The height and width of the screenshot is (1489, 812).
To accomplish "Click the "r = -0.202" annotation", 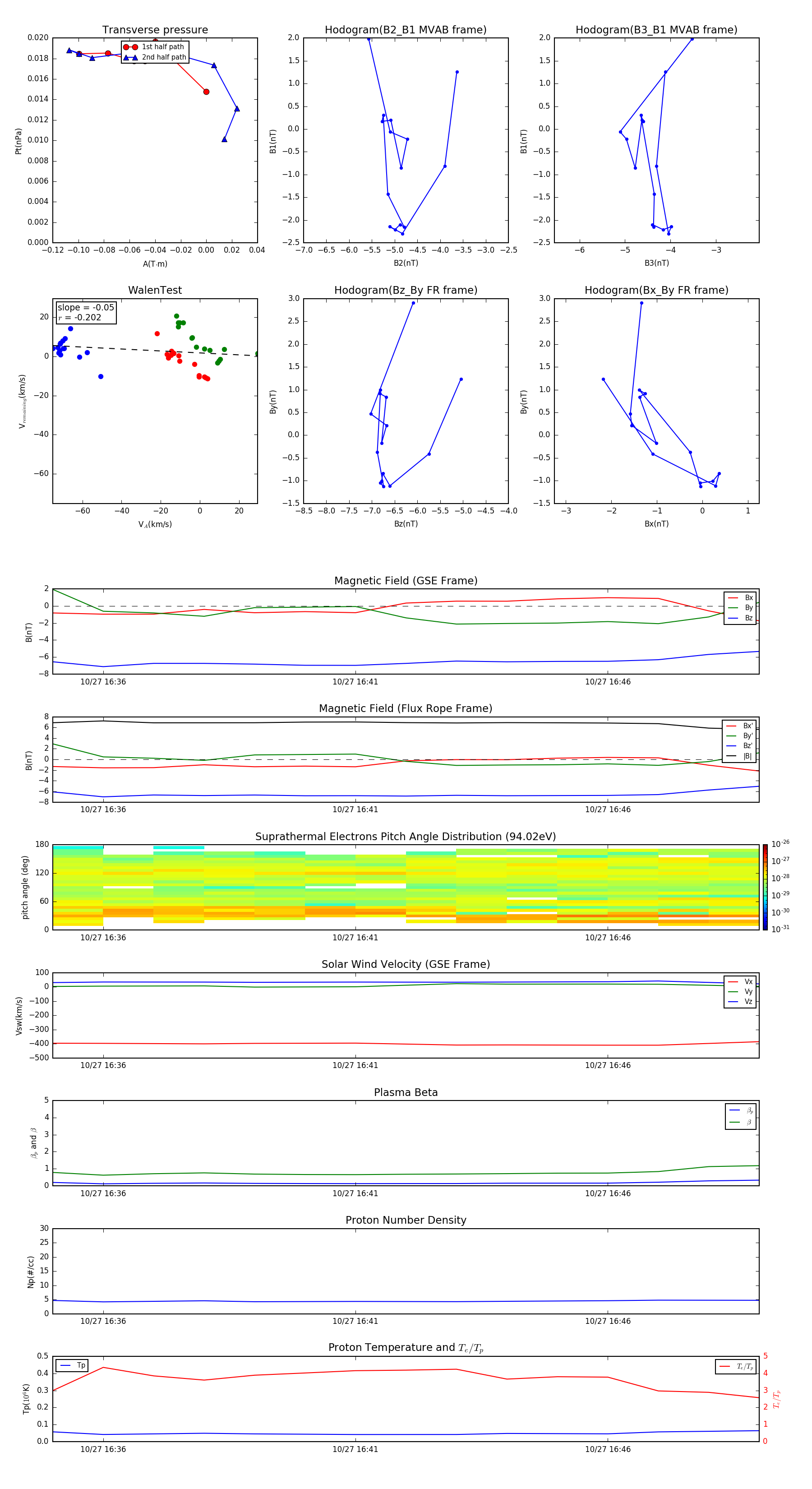I will [80, 317].
